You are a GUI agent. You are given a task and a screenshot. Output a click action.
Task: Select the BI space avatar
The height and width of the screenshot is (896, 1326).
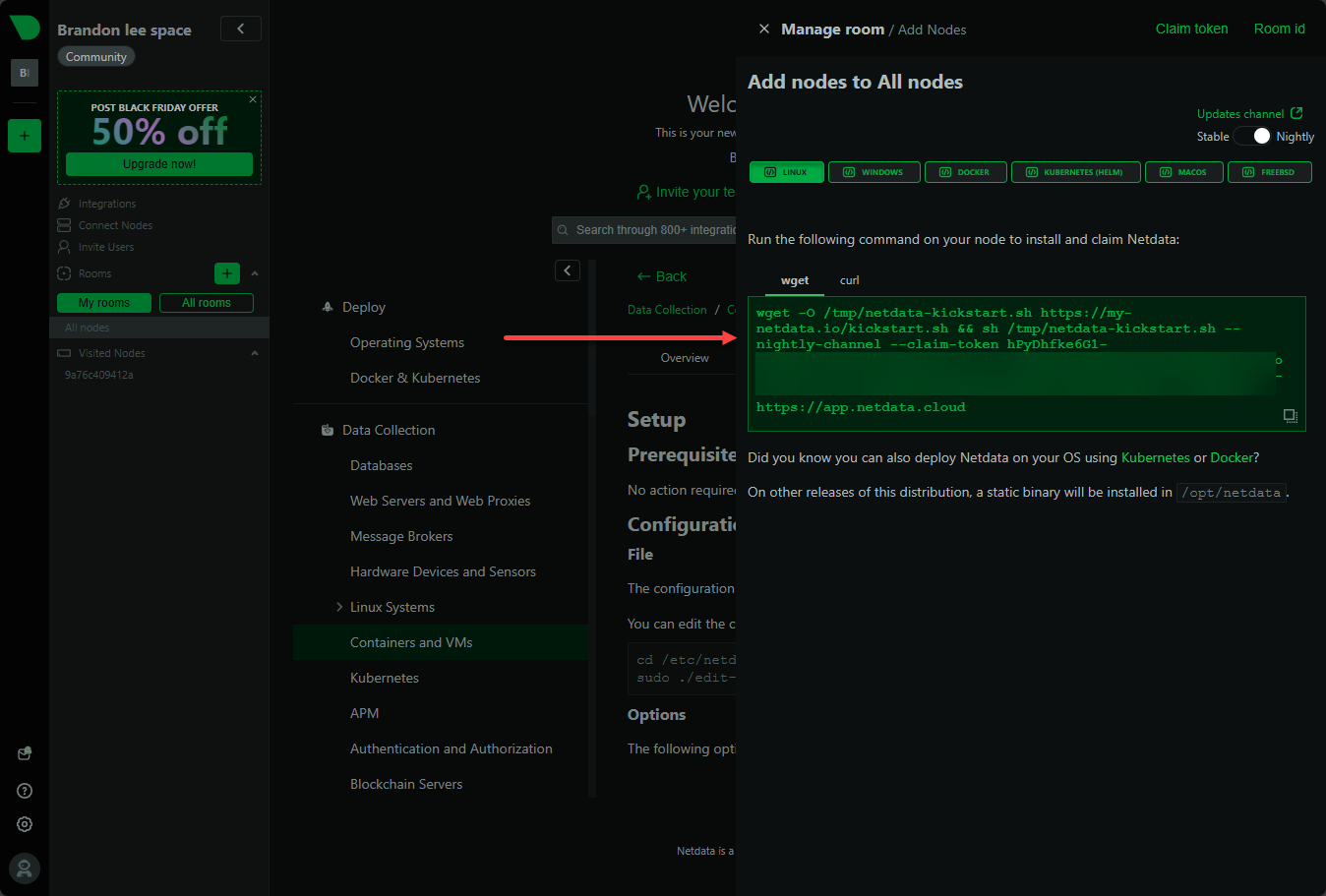pyautogui.click(x=25, y=73)
